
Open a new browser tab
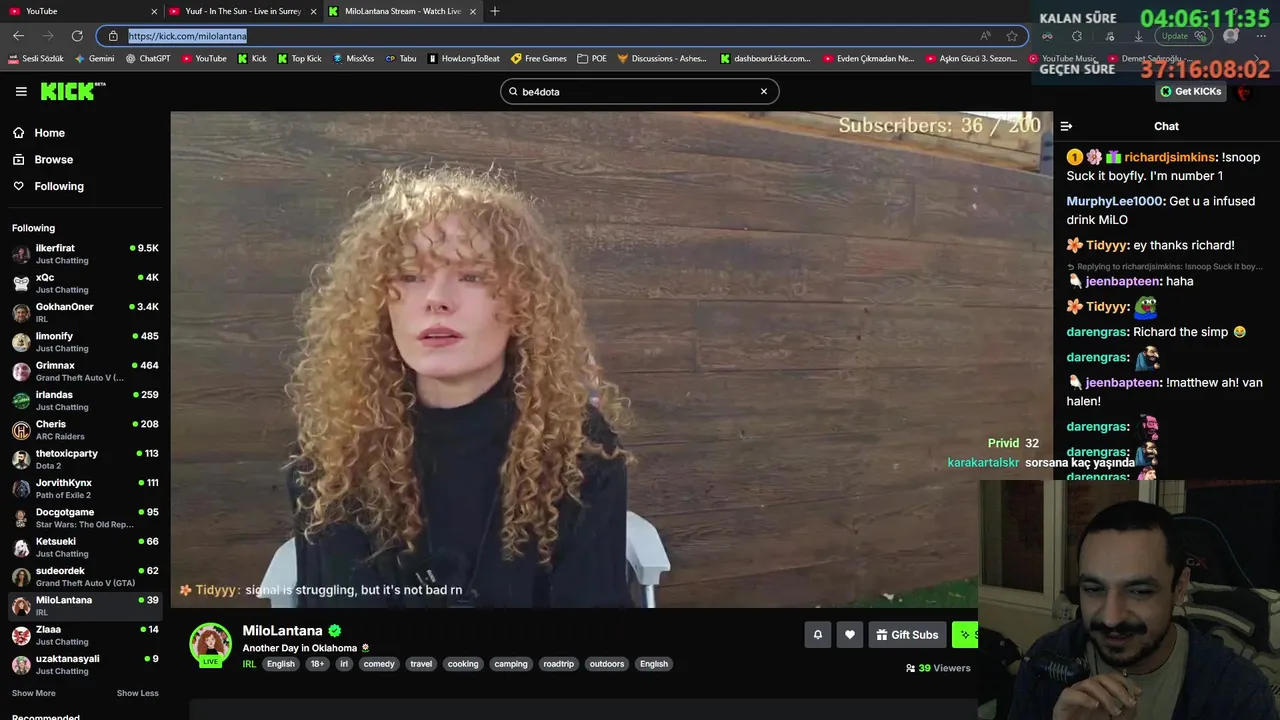(494, 11)
